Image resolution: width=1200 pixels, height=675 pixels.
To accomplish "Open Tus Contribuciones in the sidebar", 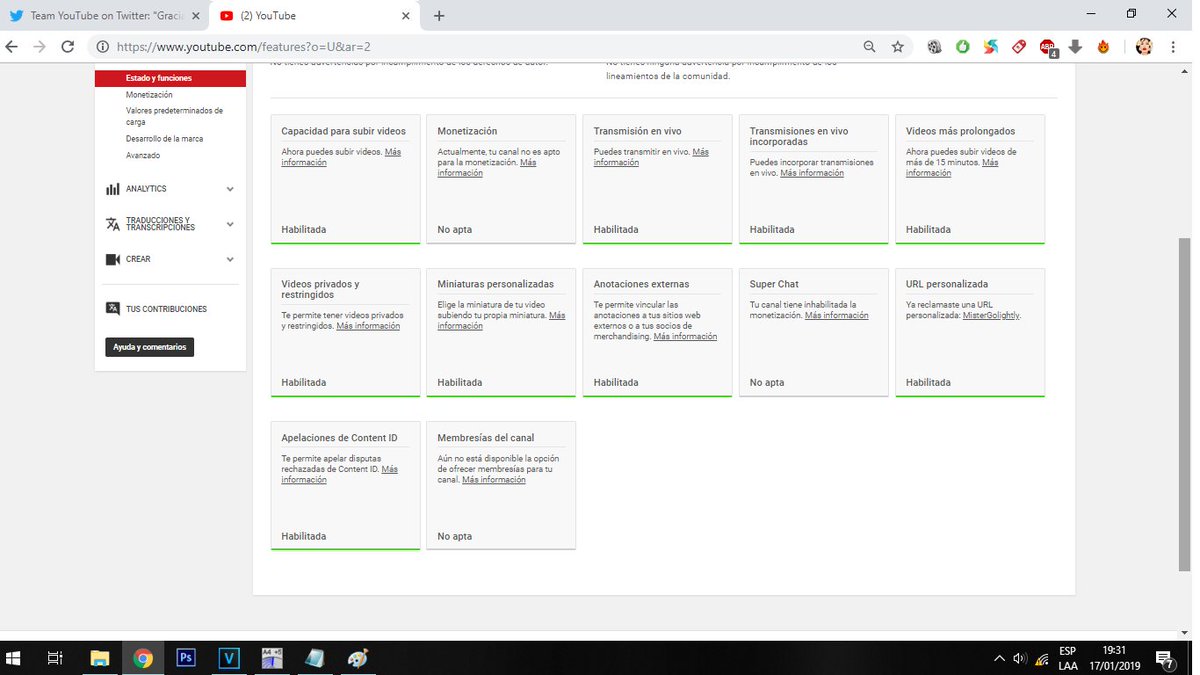I will [x=166, y=309].
